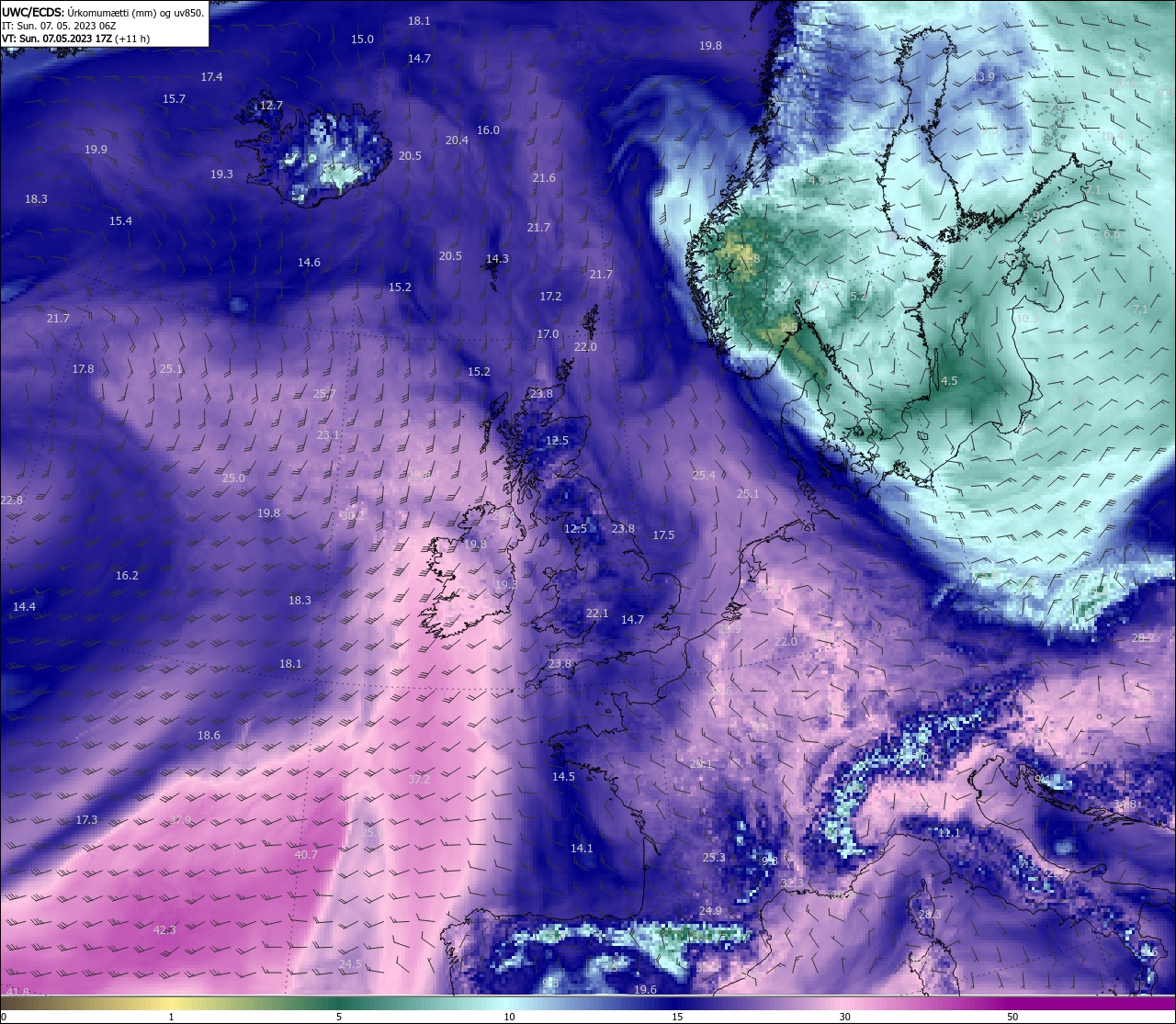The height and width of the screenshot is (1024, 1176).
Task: Click the '30' label on the color scale
Action: coord(844,1017)
